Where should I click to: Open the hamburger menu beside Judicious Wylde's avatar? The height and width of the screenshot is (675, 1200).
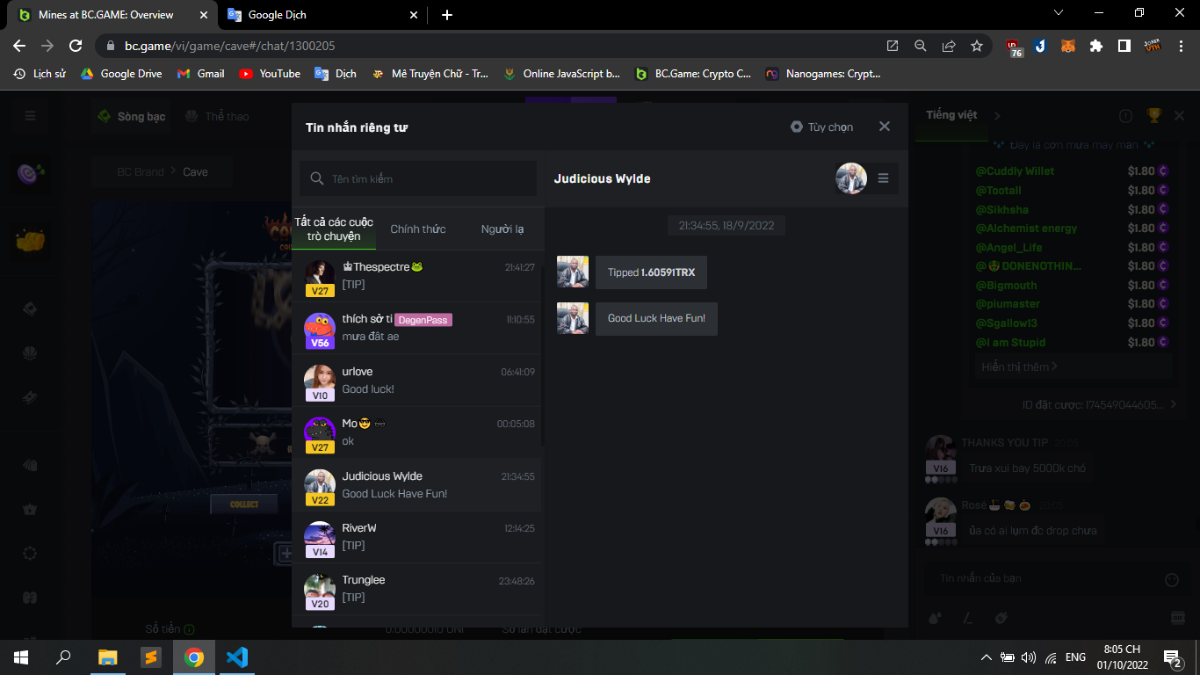click(883, 179)
